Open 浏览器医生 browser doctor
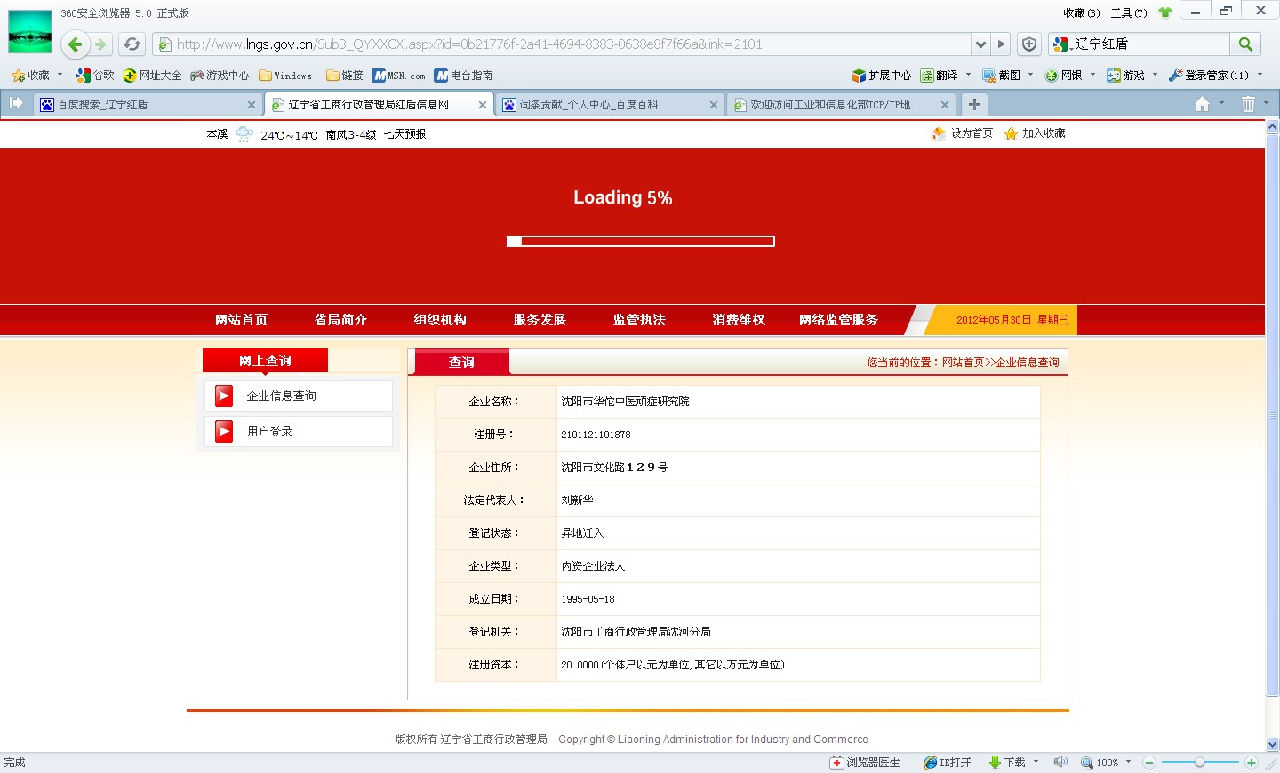This screenshot has width=1280, height=773. tap(865, 762)
